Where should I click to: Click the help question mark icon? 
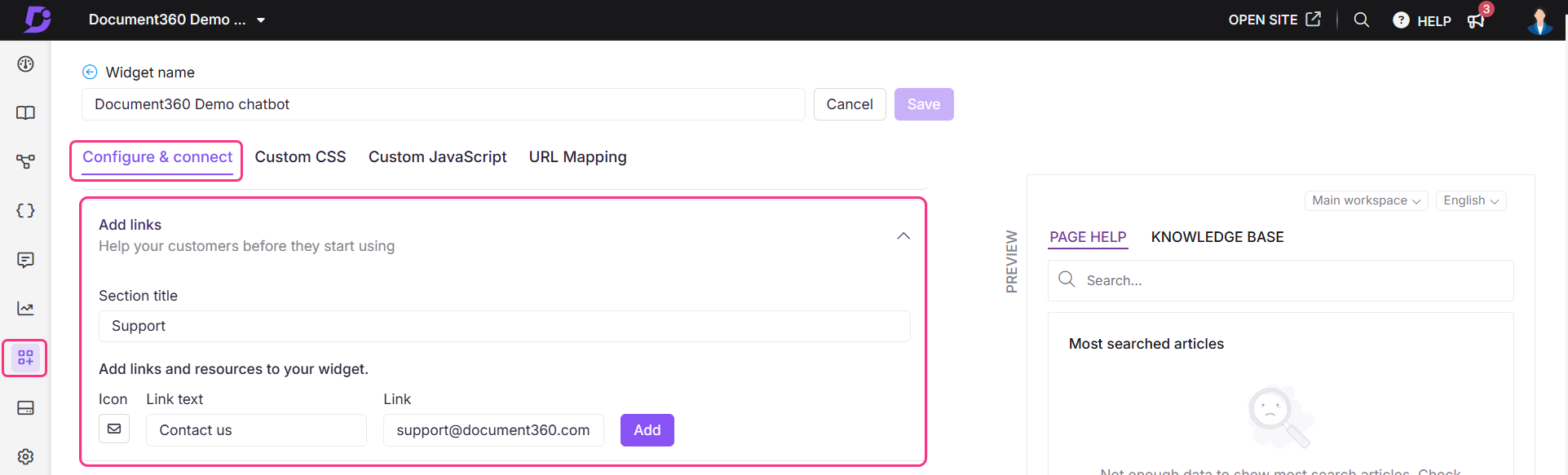tap(1401, 20)
